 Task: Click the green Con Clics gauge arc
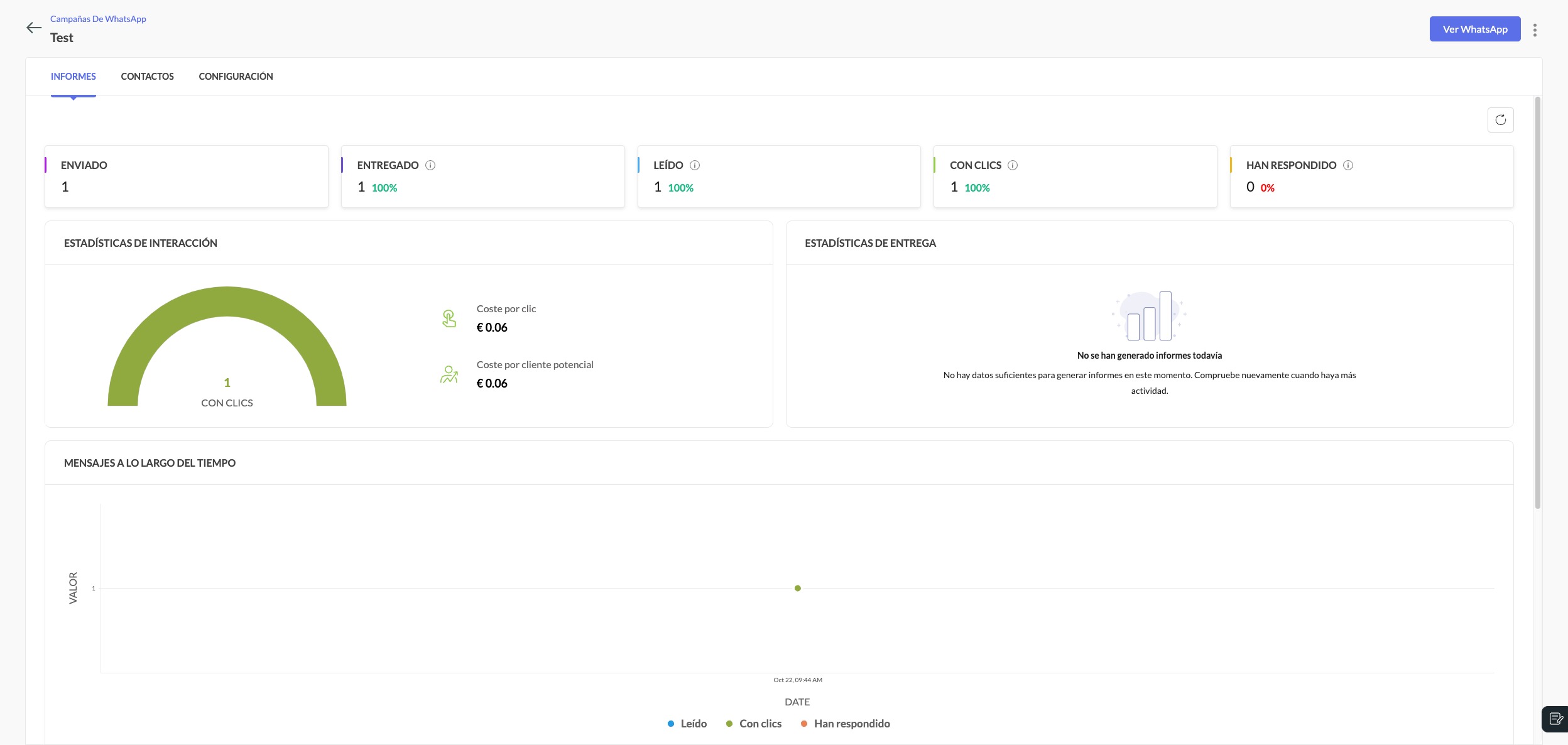227,302
